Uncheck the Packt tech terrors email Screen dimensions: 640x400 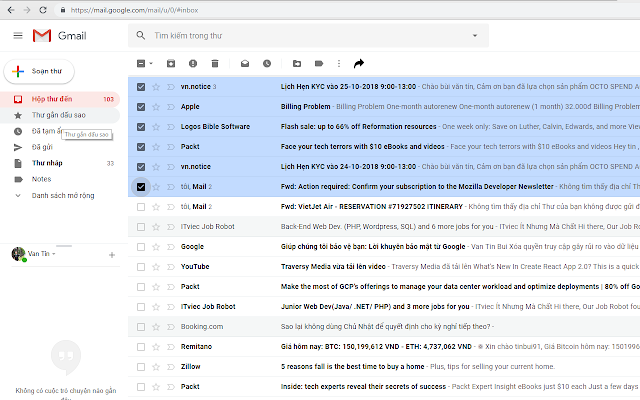pyautogui.click(x=141, y=147)
